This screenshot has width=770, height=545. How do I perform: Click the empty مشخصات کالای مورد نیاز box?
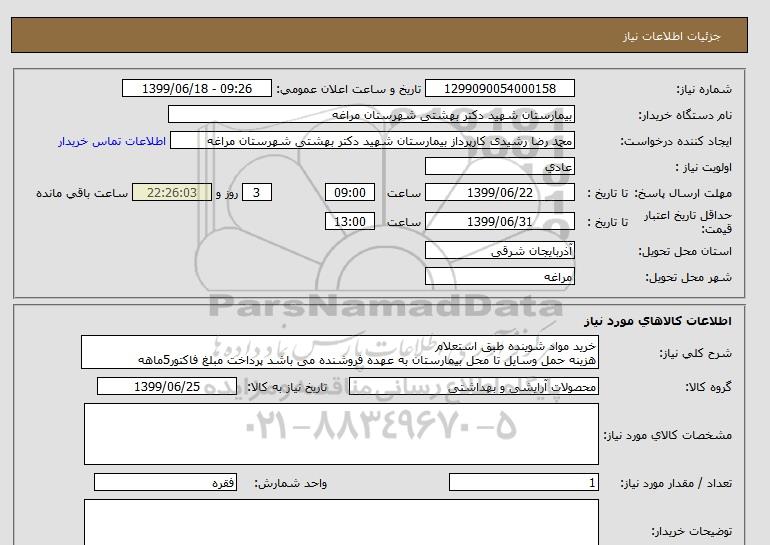[x=341, y=434]
